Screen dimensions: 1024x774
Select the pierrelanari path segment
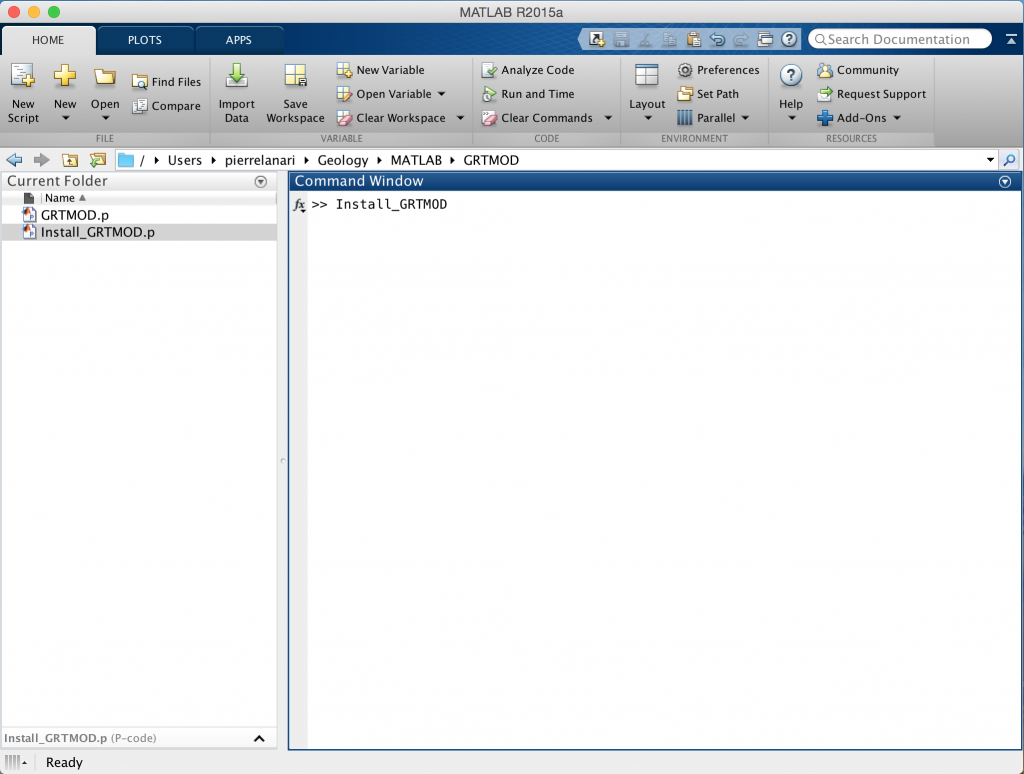260,160
